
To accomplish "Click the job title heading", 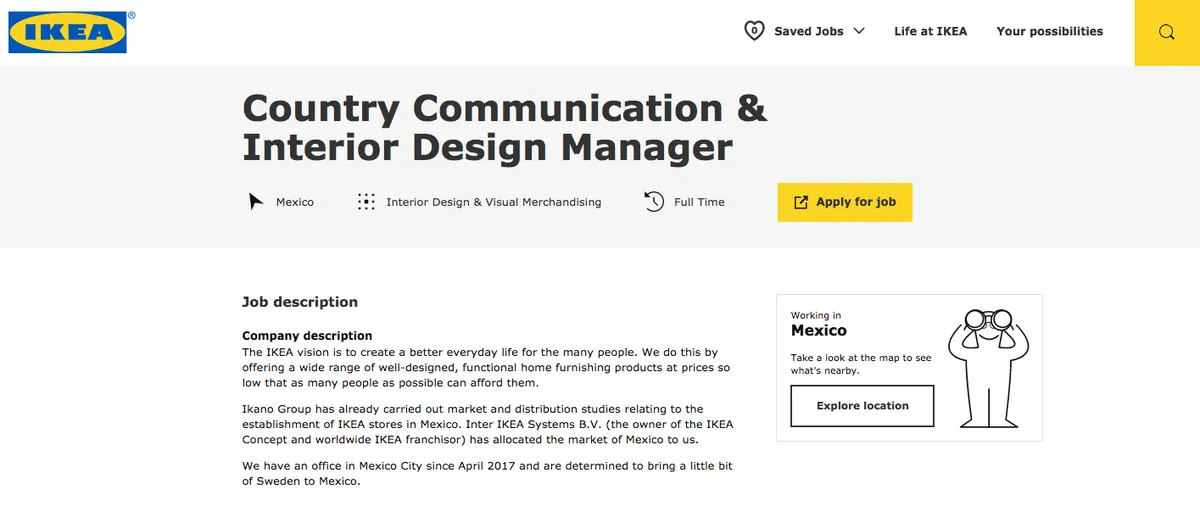I will (x=505, y=127).
